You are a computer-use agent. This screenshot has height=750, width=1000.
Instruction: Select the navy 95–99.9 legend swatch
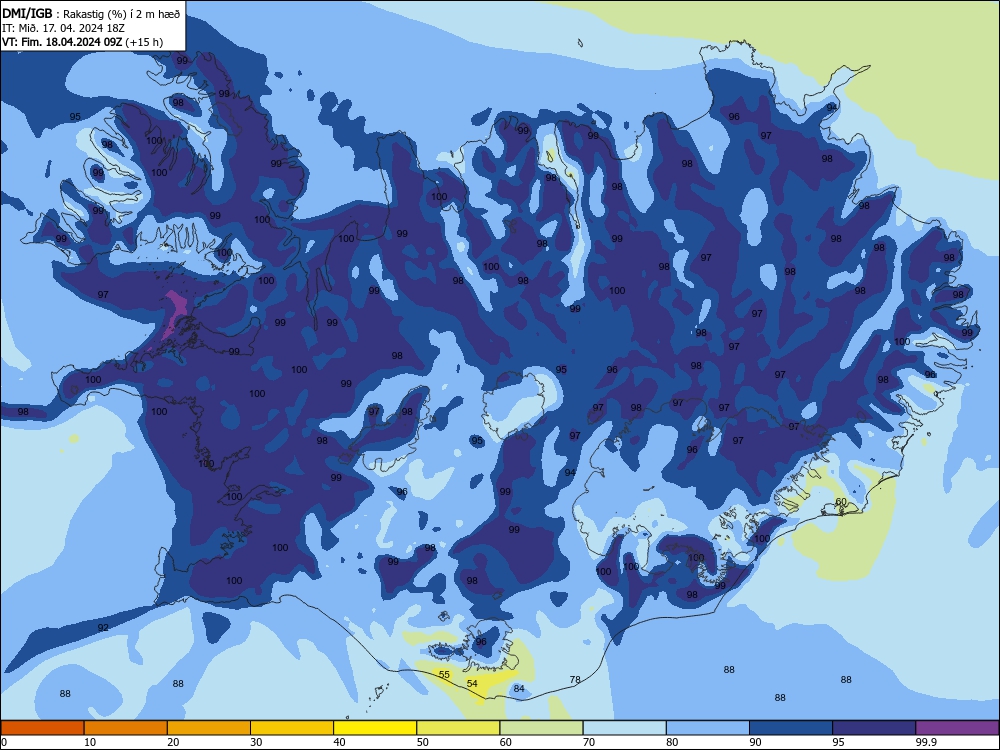point(874,728)
